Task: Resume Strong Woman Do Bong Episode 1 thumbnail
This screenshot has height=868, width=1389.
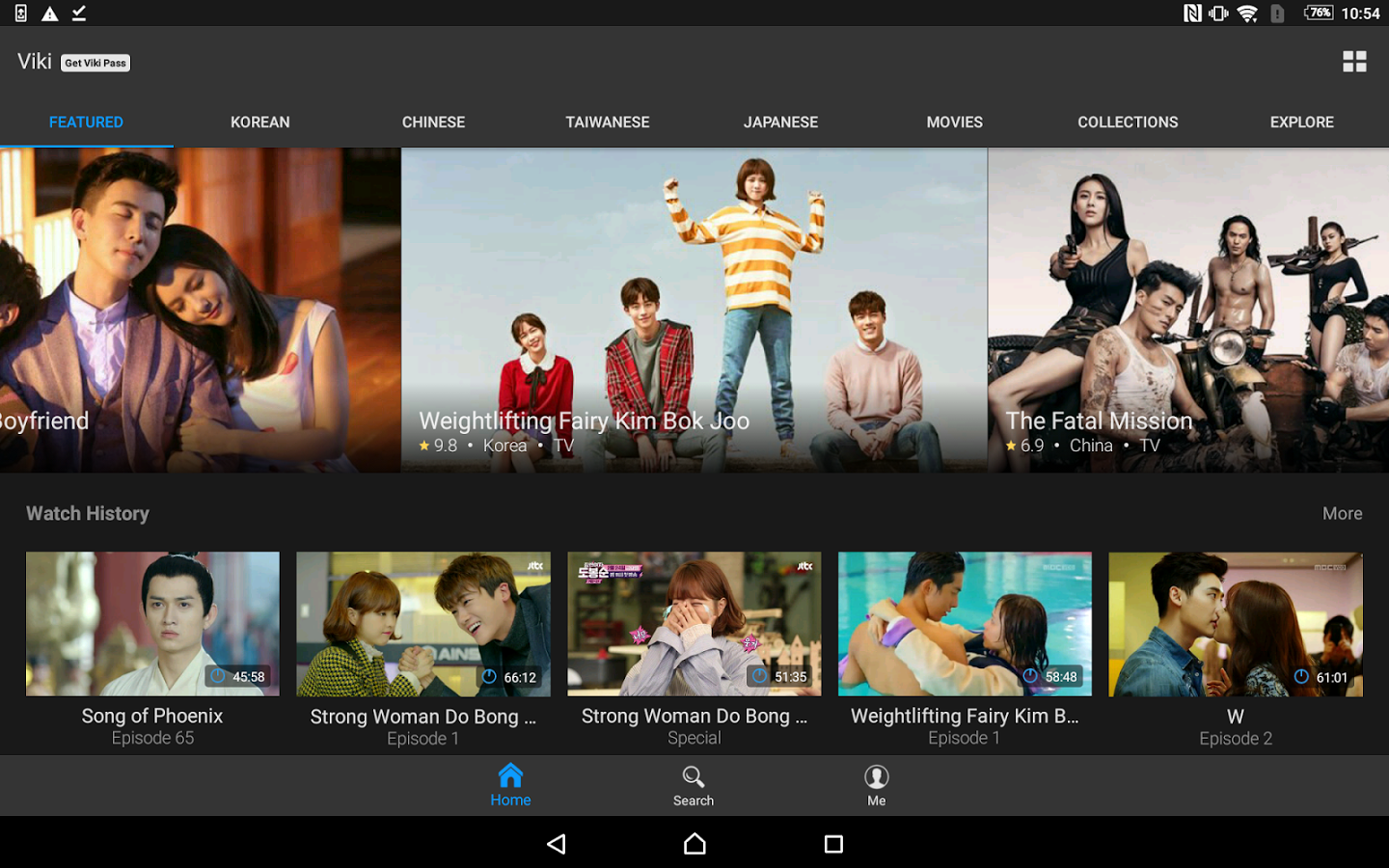Action: point(423,623)
